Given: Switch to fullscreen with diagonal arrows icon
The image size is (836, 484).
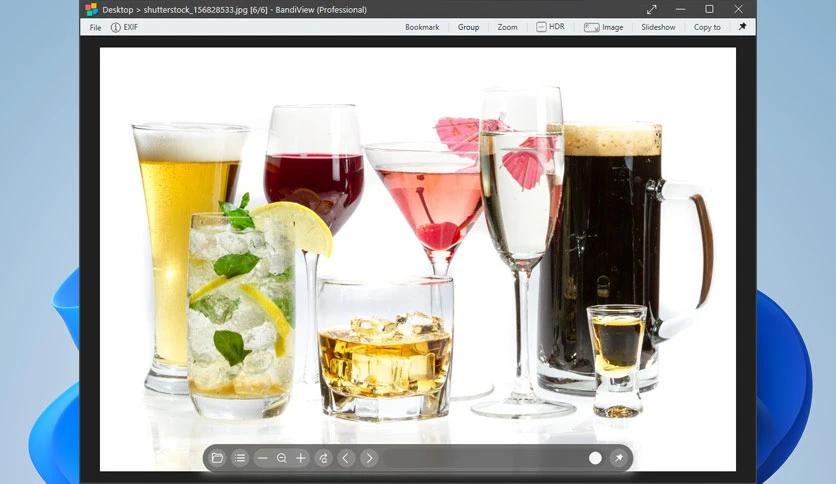Looking at the screenshot, I should pyautogui.click(x=652, y=10).
